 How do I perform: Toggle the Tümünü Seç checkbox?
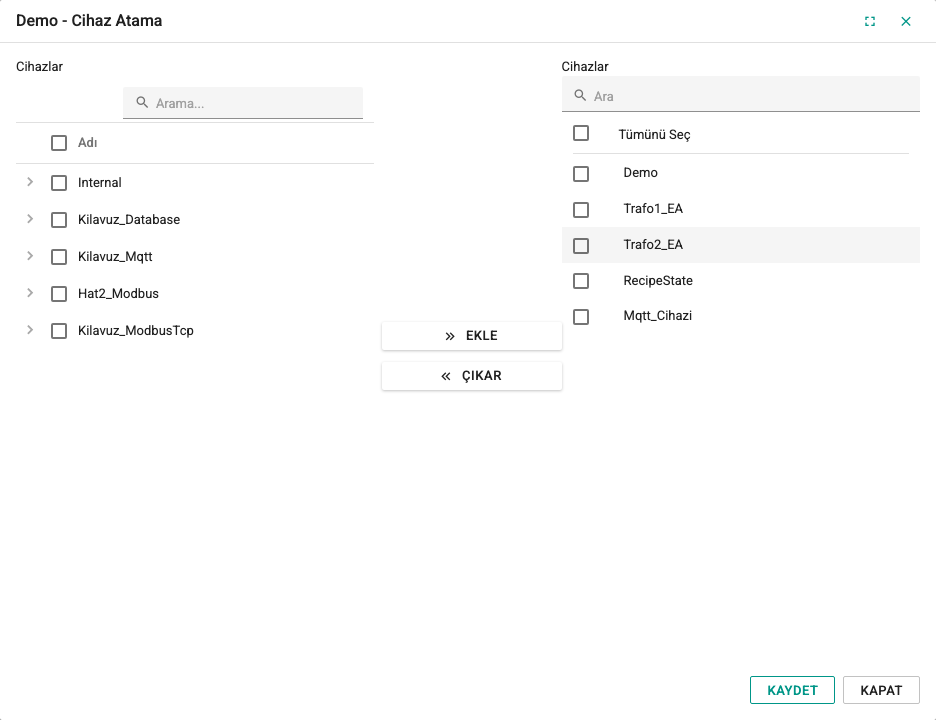pos(581,133)
